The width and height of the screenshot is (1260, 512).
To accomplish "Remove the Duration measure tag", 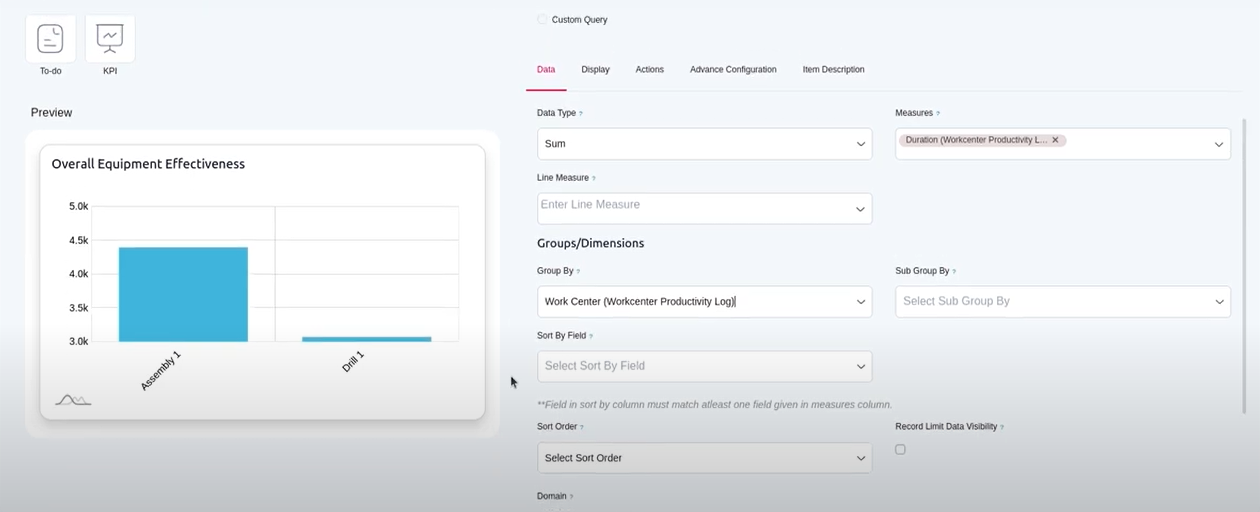I will pyautogui.click(x=1055, y=140).
